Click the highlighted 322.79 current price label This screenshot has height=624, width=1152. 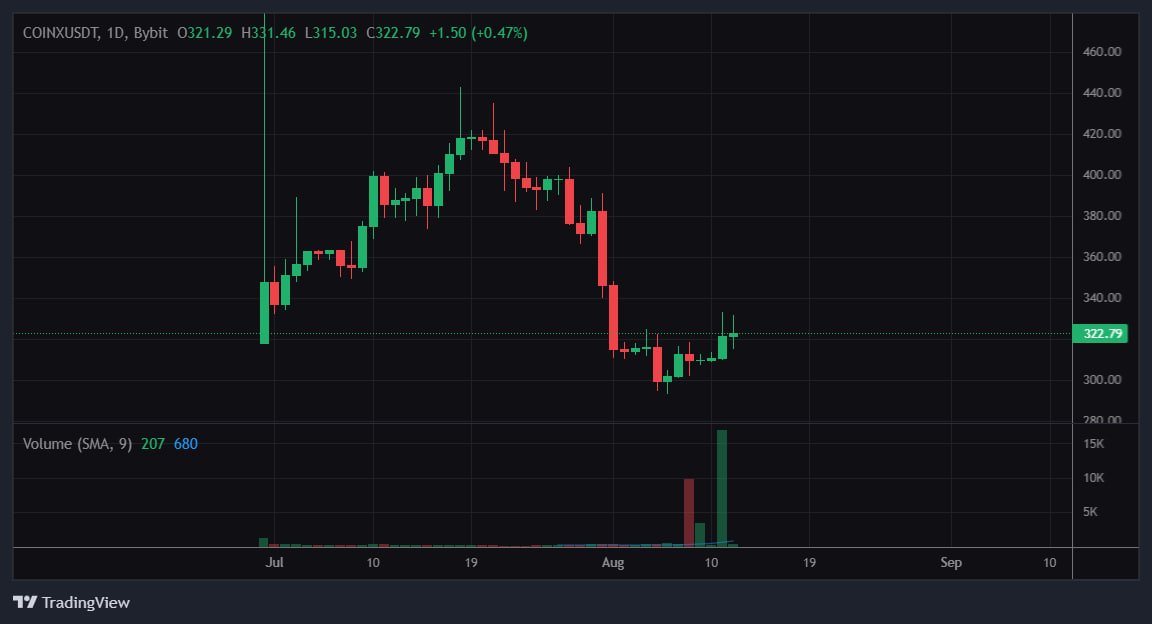[x=1099, y=334]
